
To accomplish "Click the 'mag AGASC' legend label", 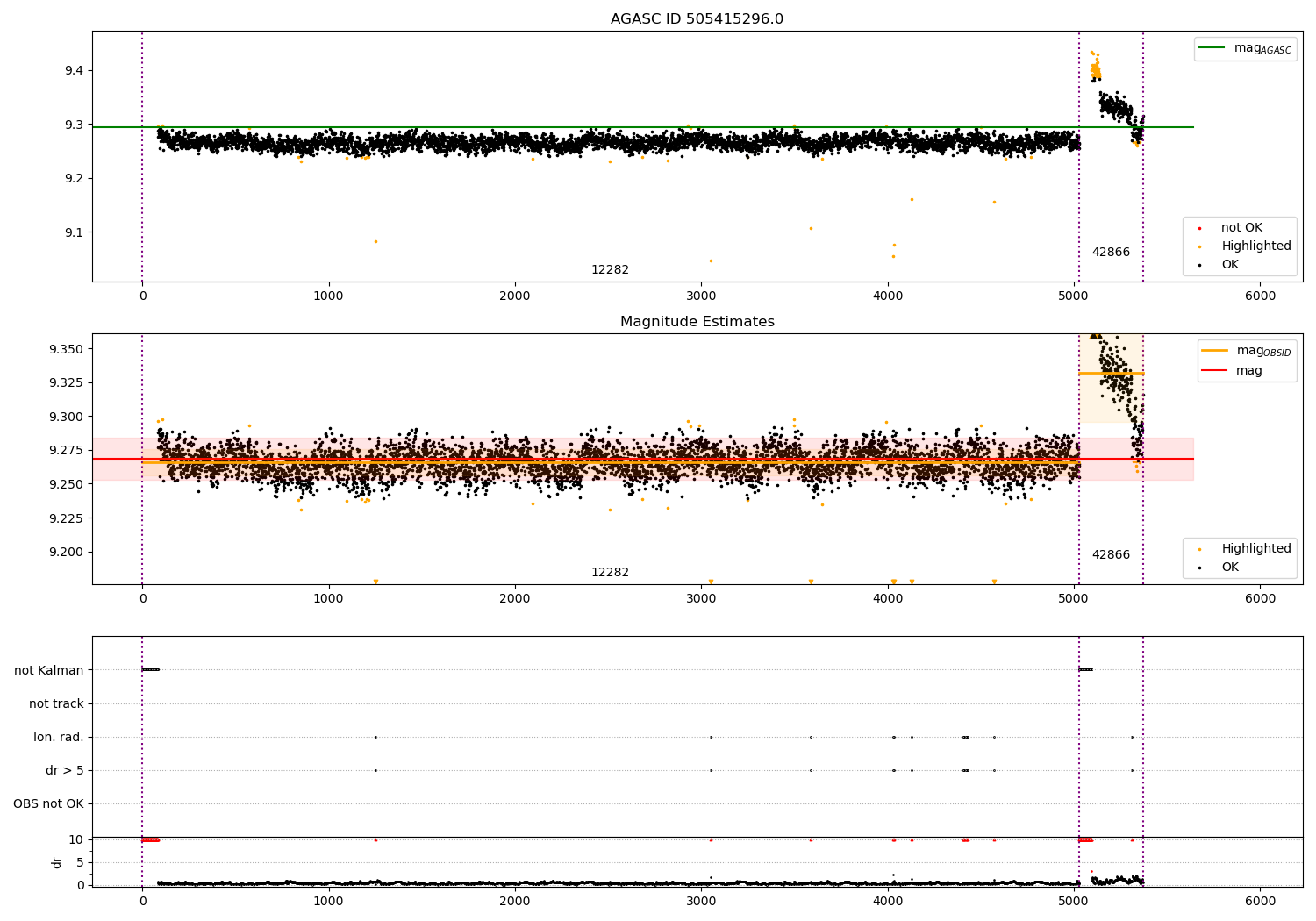I will click(x=1262, y=49).
